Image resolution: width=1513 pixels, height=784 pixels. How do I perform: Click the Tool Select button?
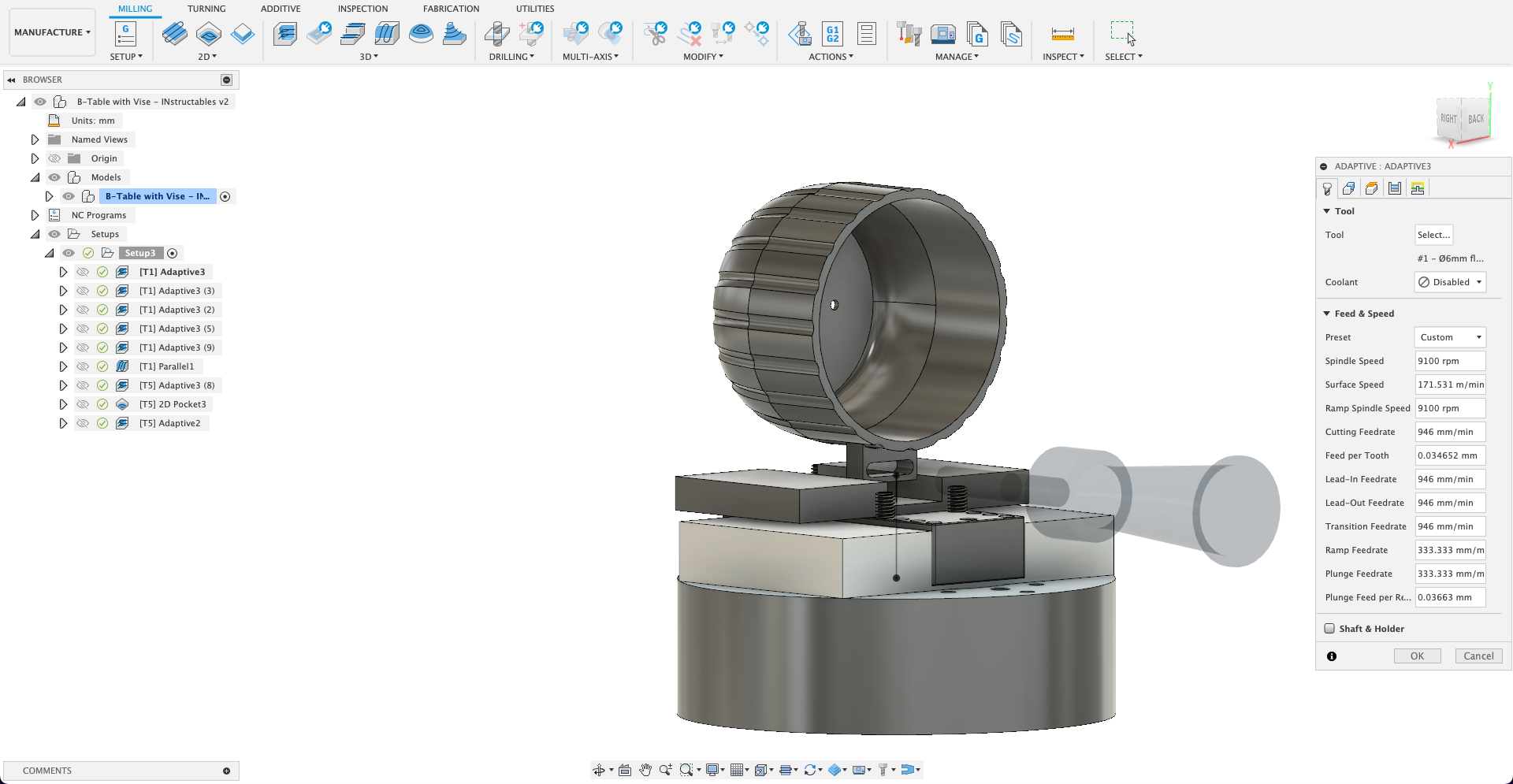pos(1433,234)
